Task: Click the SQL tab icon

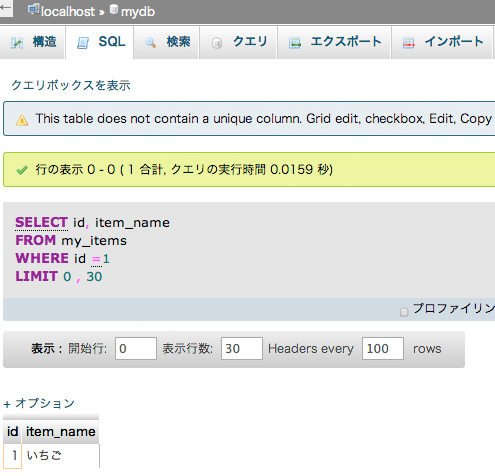Action: pos(83,43)
